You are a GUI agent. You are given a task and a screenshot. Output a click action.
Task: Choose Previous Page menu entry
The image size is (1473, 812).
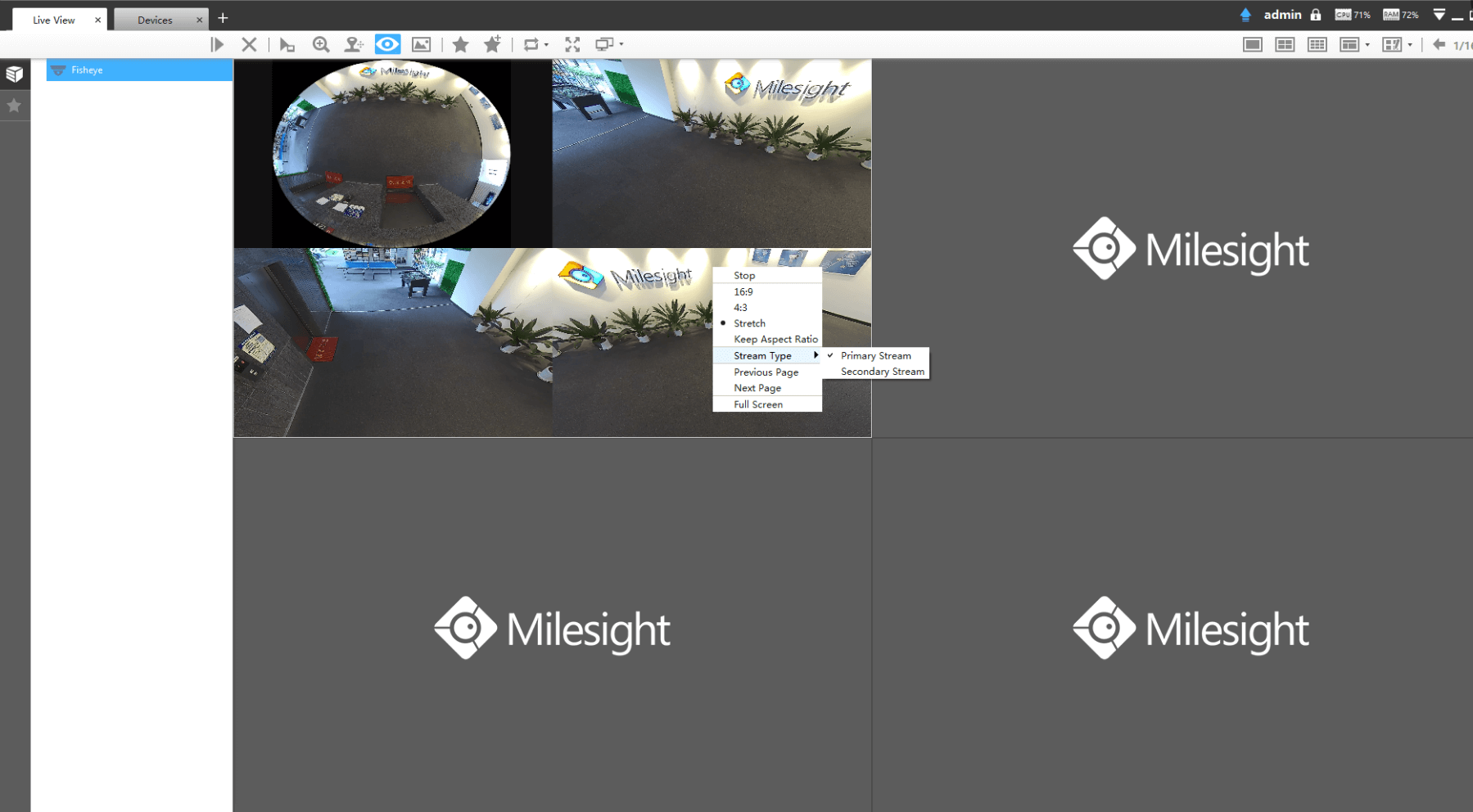(x=767, y=372)
